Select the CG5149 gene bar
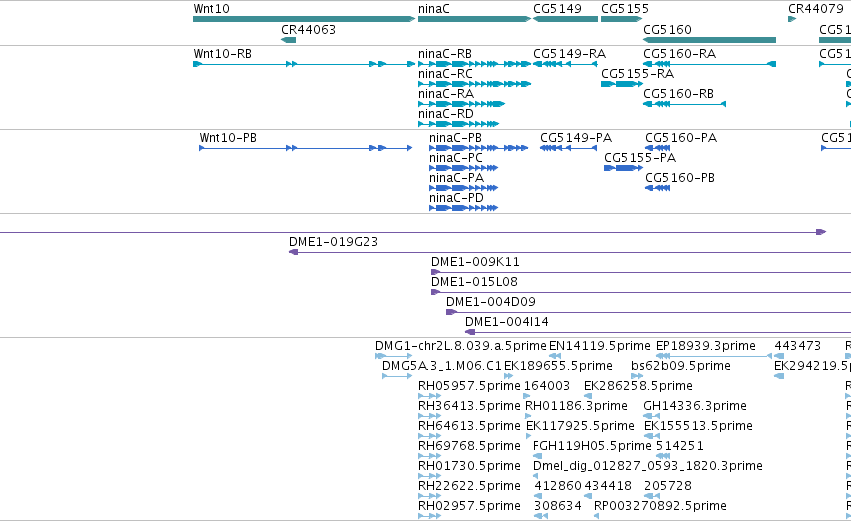The image size is (851, 521). [x=566, y=19]
